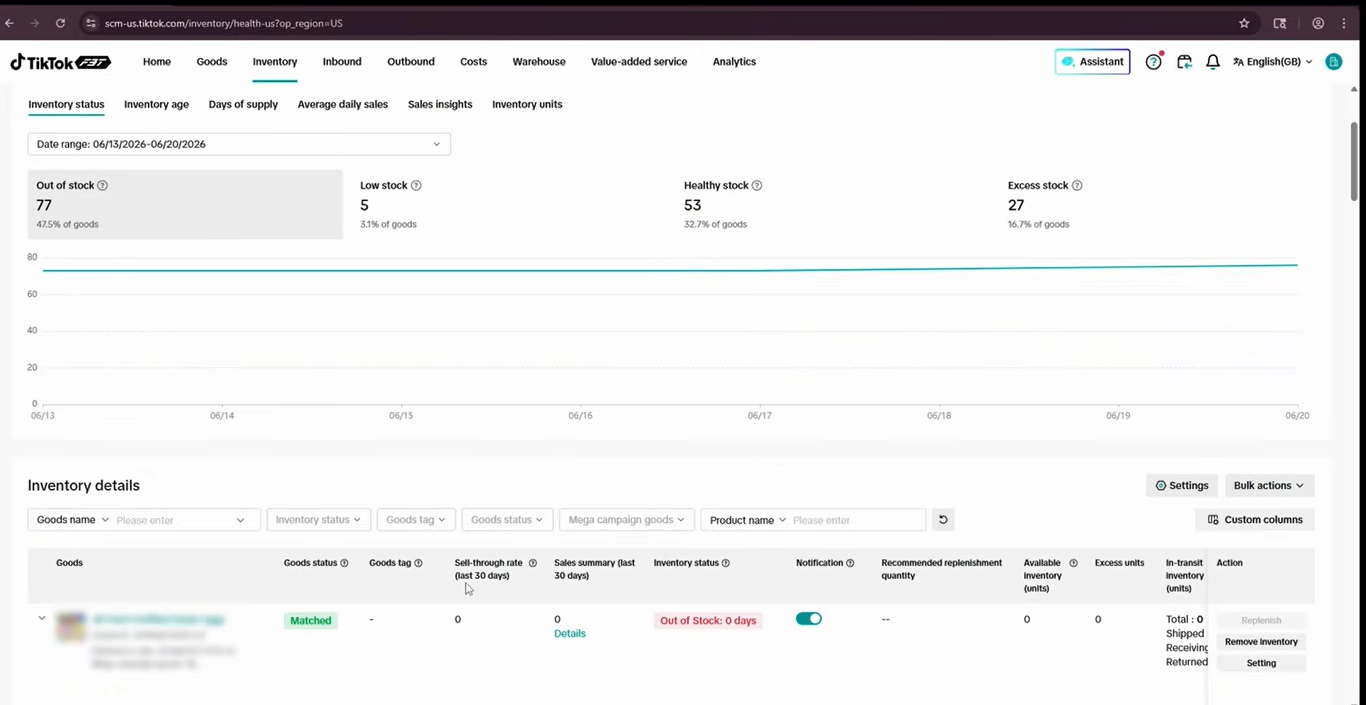The image size is (1366, 705).
Task: Click info icon beside Notification header
Action: point(851,563)
